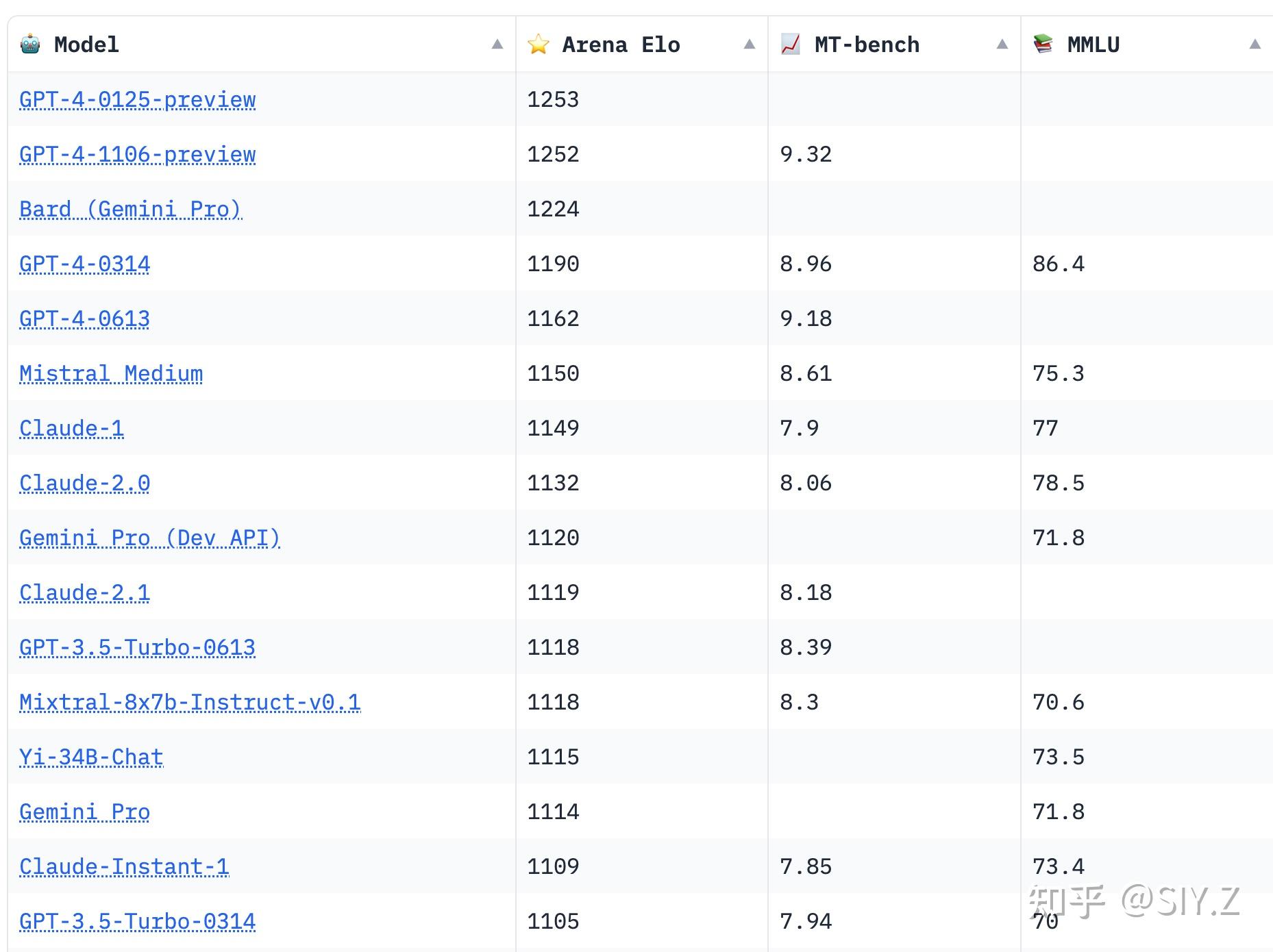Click the Claude-2.0 model link
Image resolution: width=1273 pixels, height=952 pixels.
[84, 484]
